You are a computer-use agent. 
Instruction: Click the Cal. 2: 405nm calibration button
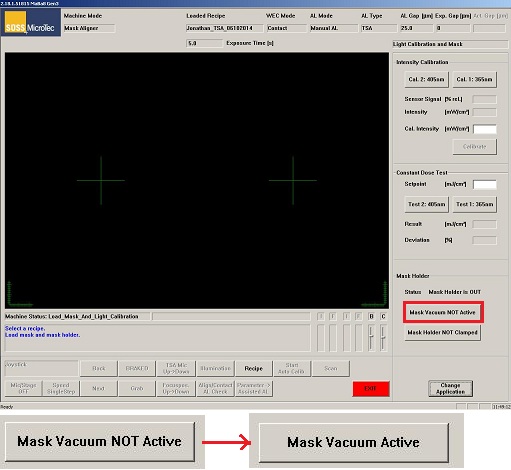[426, 80]
